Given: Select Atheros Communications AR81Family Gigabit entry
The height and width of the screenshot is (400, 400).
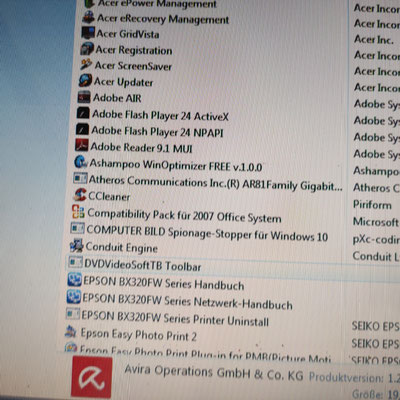Looking at the screenshot, I should pyautogui.click(x=215, y=183).
